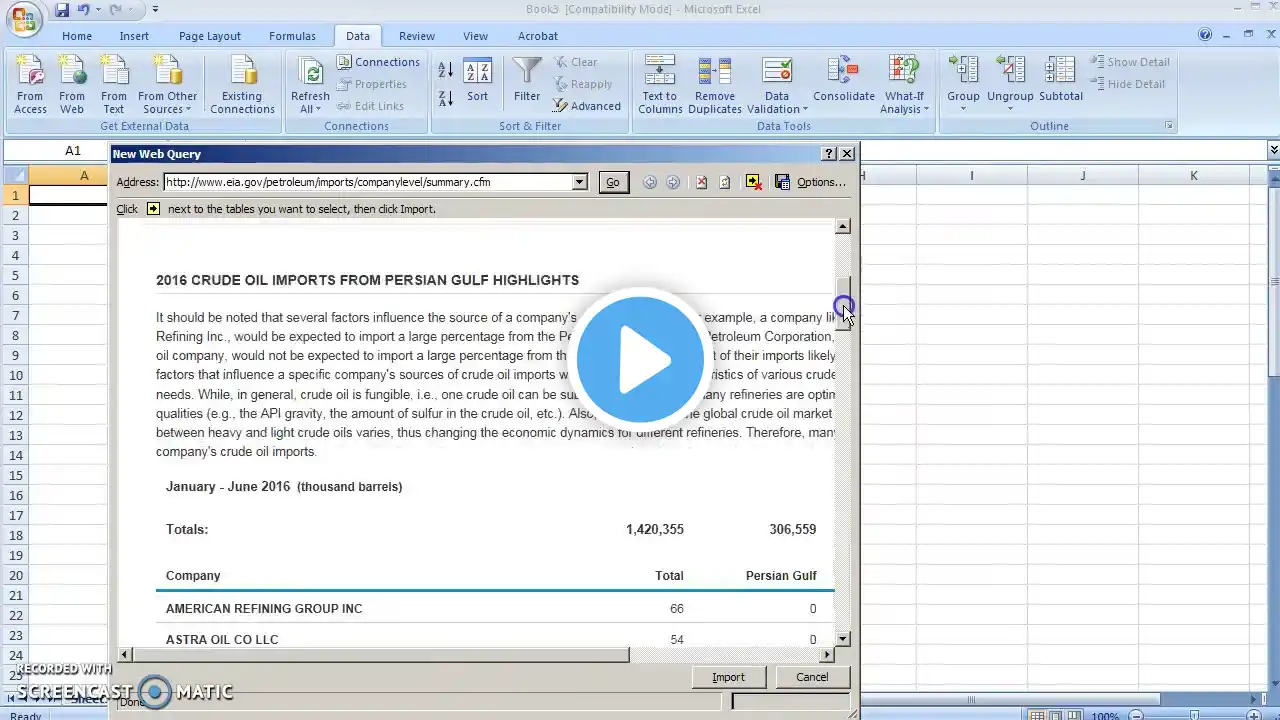Run Remove Duplicates

tap(715, 85)
